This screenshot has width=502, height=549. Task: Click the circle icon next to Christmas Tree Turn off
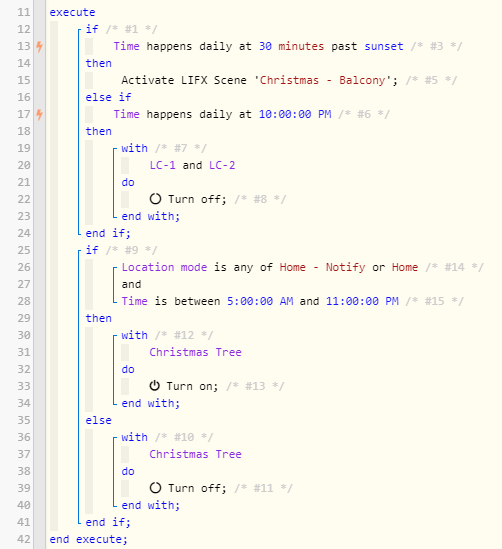tap(155, 488)
